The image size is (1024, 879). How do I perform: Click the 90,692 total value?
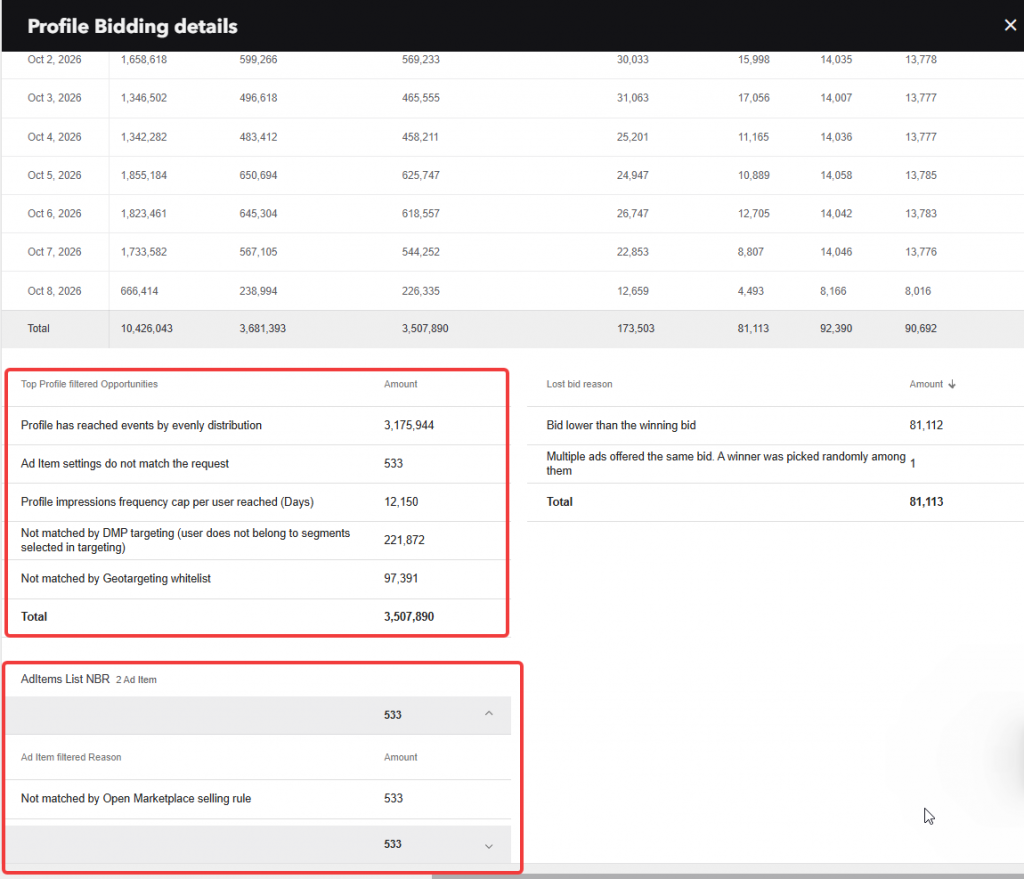[920, 328]
